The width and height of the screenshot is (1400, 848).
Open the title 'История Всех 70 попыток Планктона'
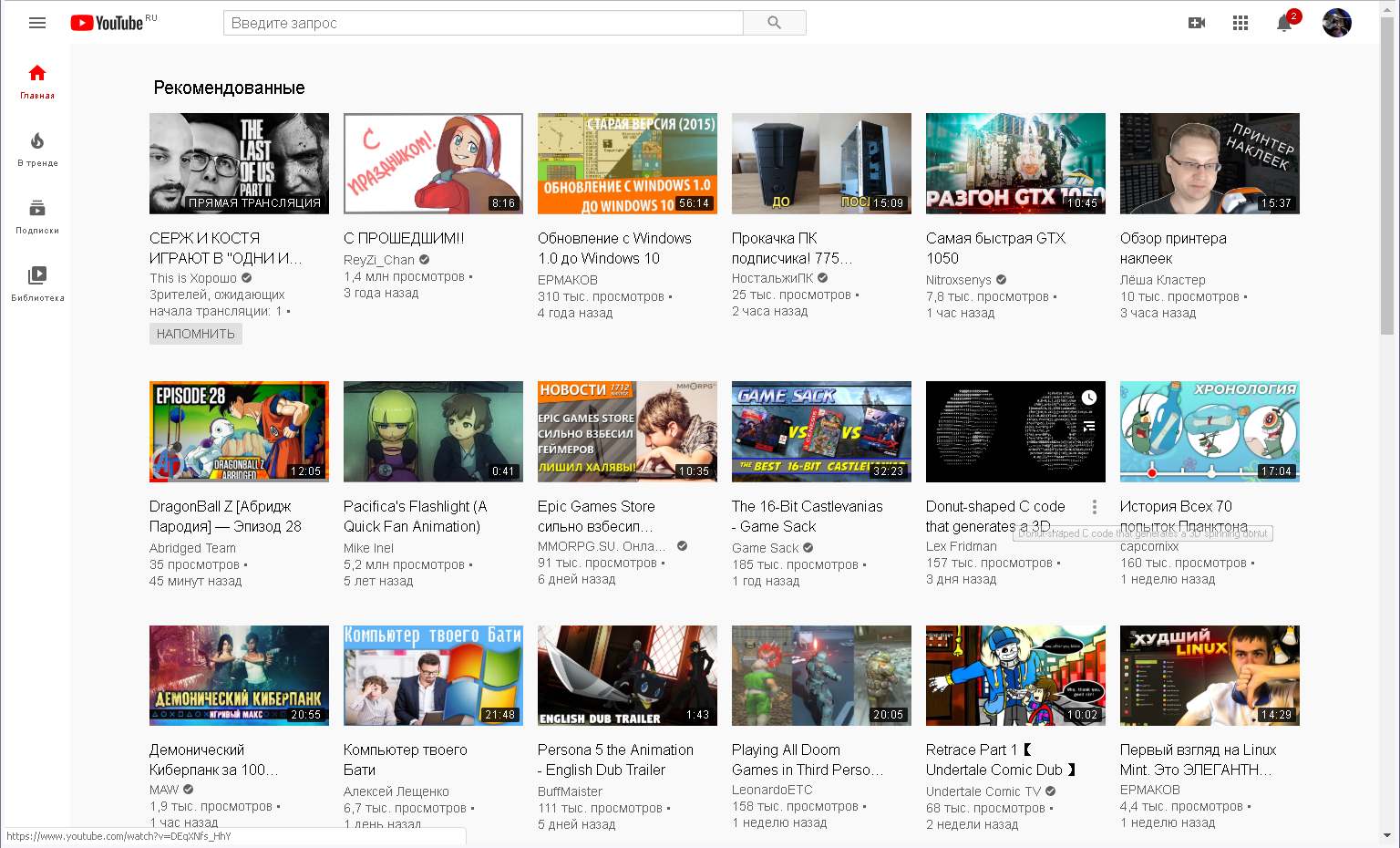click(1184, 516)
